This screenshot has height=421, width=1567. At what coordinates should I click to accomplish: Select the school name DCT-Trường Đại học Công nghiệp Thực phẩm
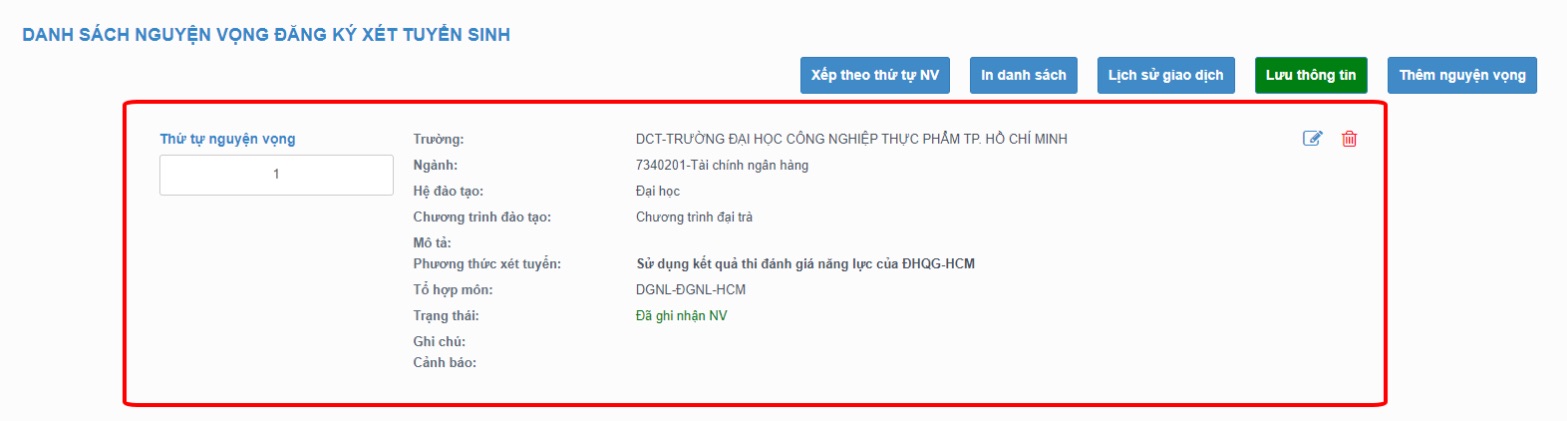[x=851, y=139]
